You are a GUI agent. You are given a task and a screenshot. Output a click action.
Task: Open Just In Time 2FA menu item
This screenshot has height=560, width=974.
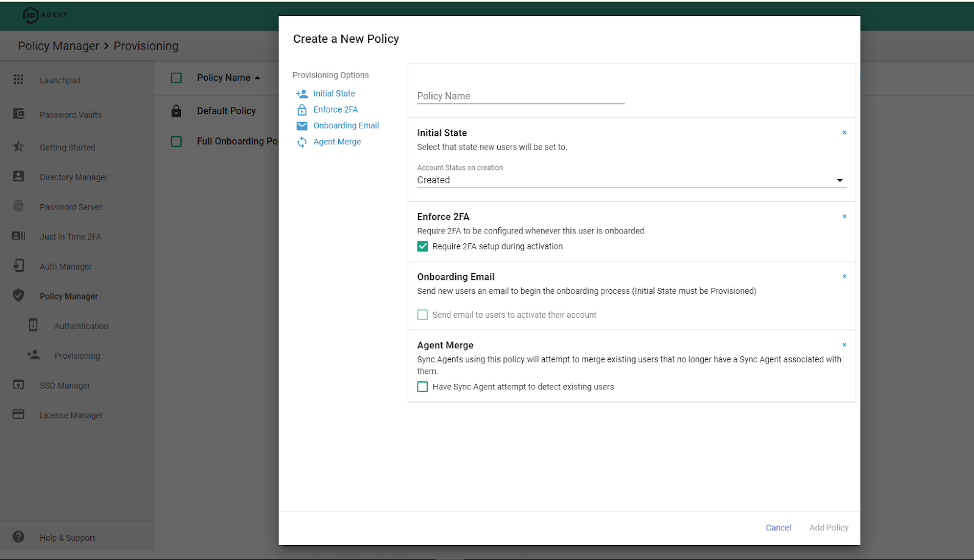(x=70, y=237)
